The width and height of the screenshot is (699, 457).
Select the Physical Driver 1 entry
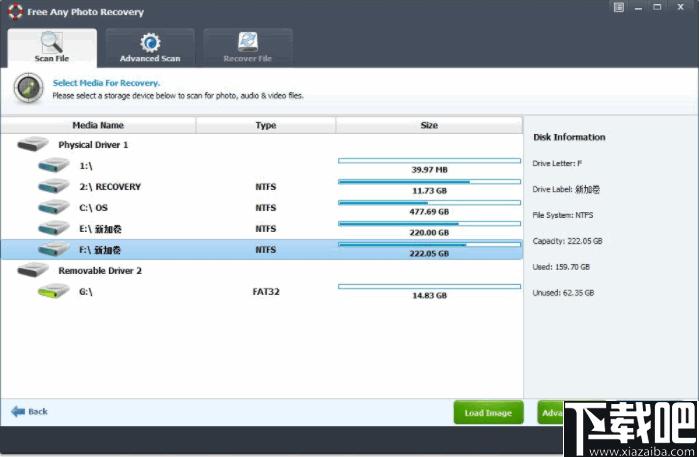point(262,144)
